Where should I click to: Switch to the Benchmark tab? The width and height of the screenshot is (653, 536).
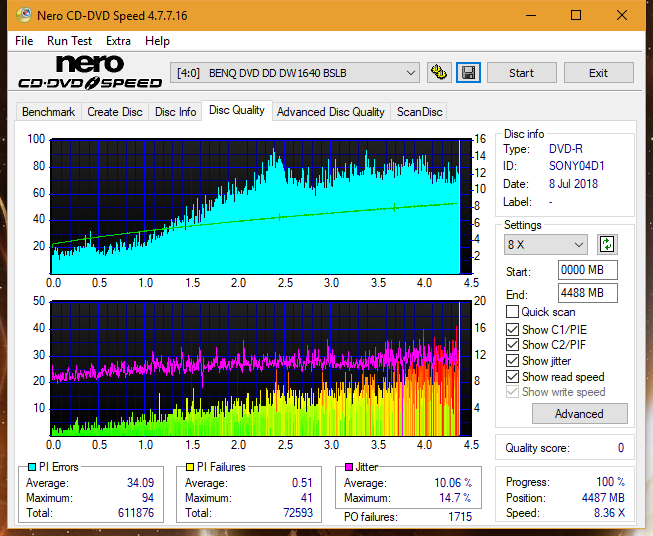coord(49,112)
